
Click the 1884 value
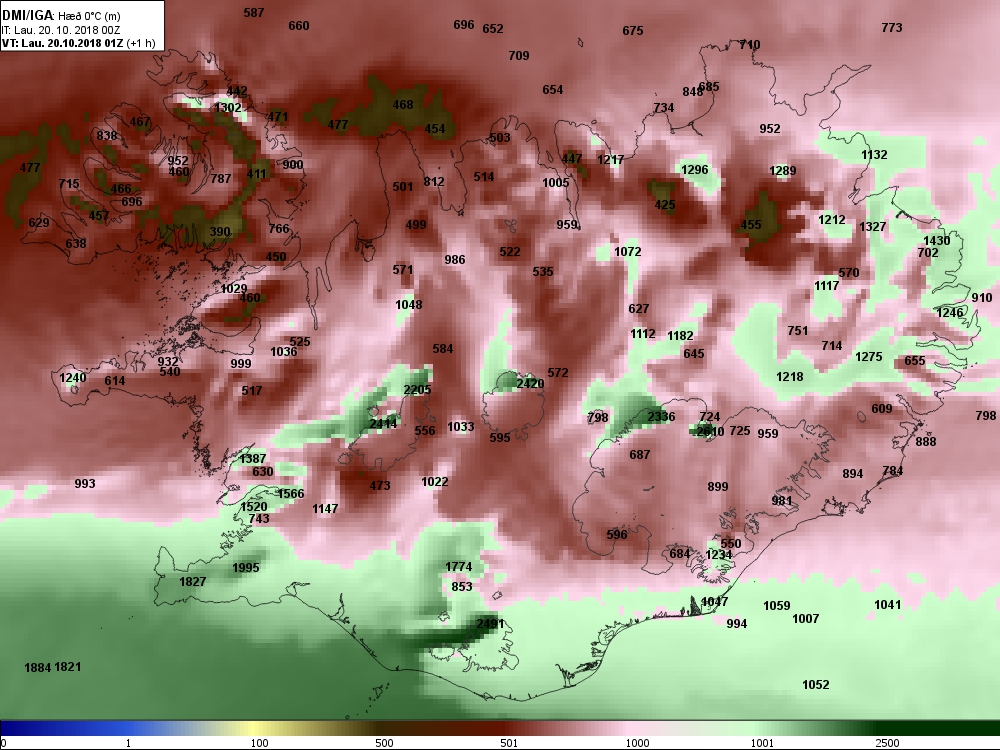[x=38, y=668]
